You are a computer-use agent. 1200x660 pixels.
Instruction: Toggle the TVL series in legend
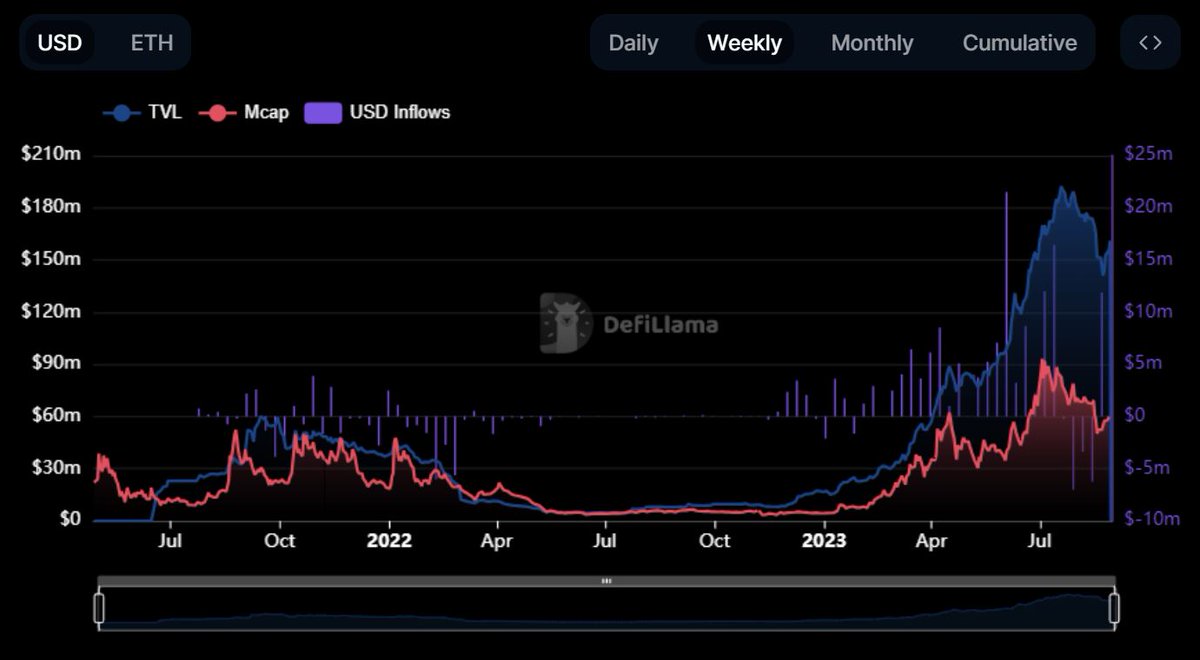(142, 112)
